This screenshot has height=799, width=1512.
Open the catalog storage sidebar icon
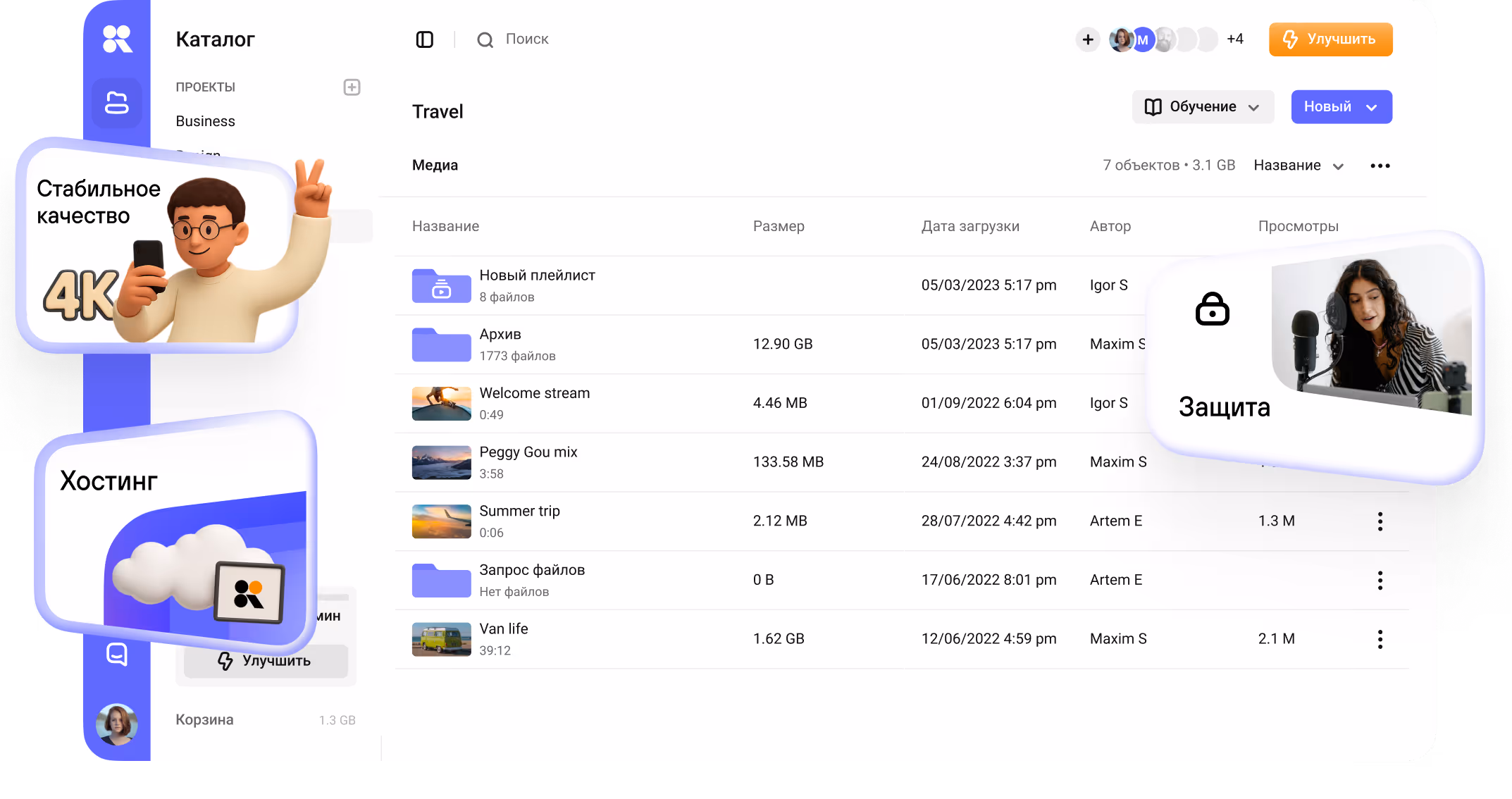coord(117,103)
